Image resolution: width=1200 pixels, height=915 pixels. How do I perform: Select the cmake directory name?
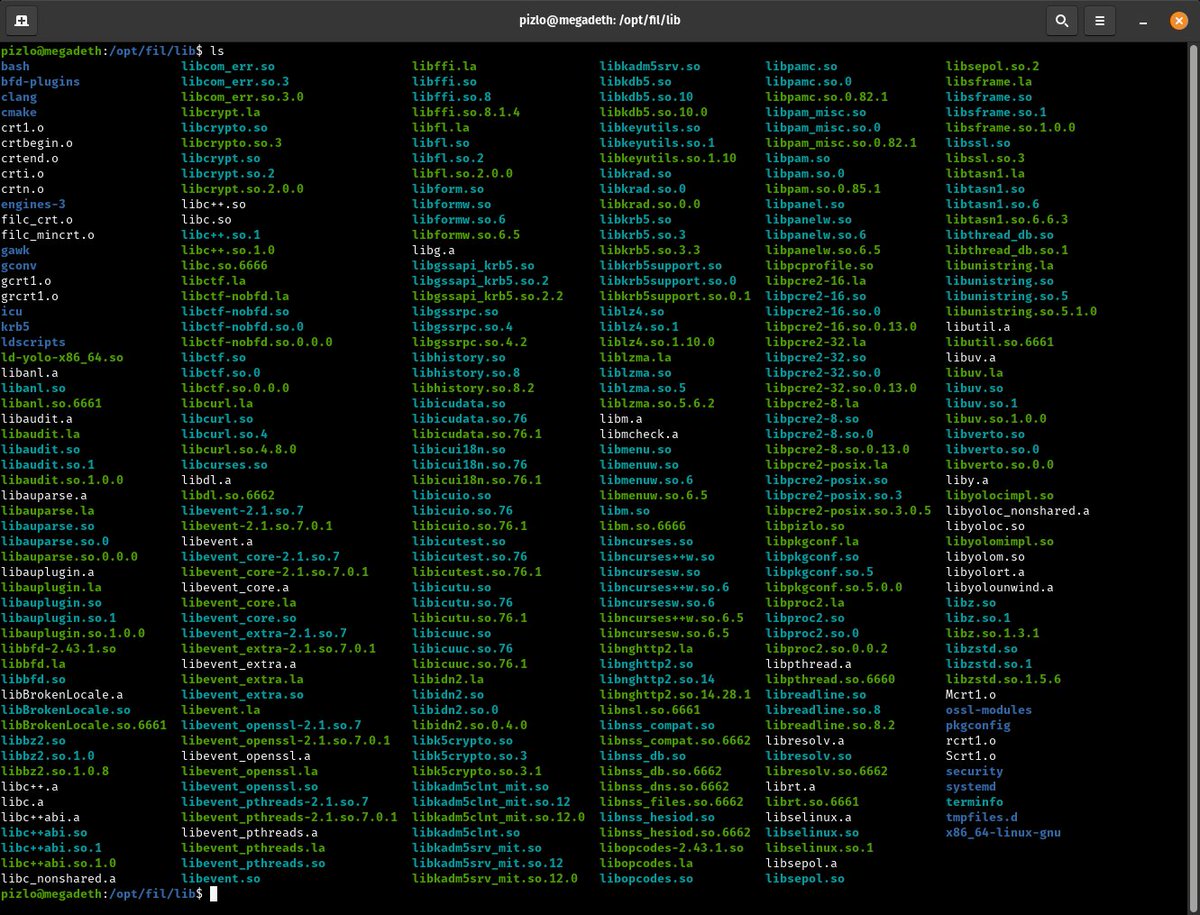coord(18,112)
